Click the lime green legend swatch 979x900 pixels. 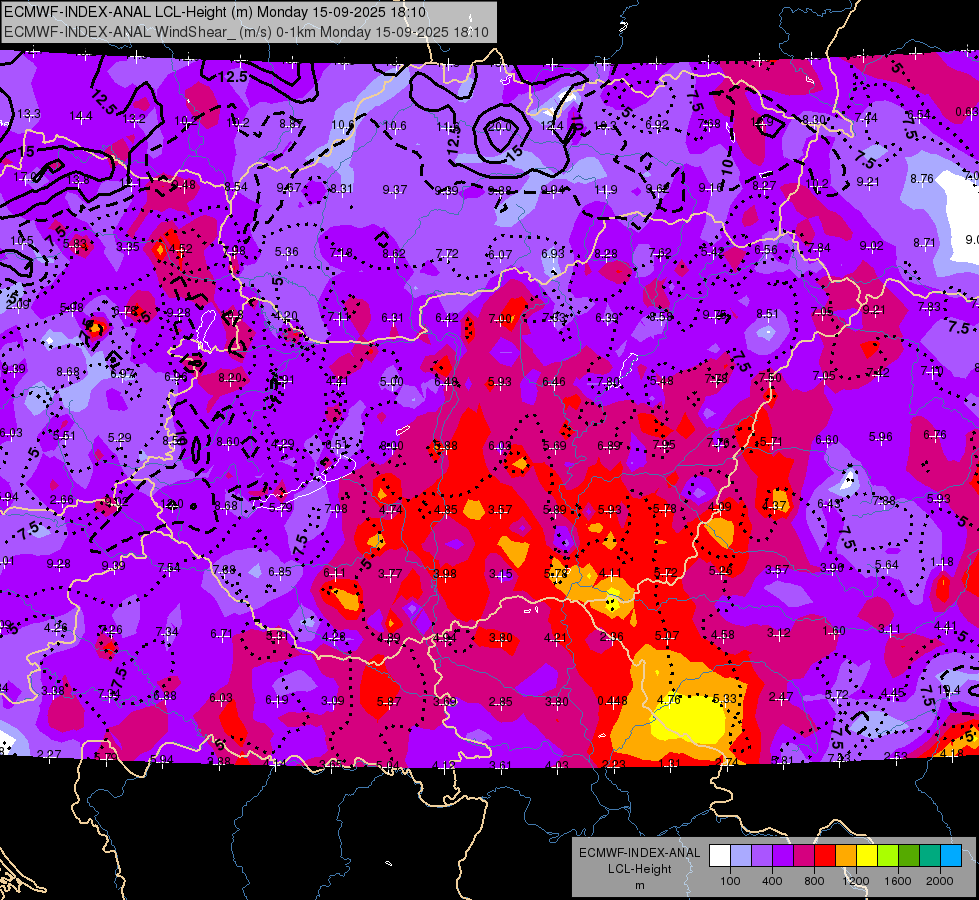tap(888, 856)
